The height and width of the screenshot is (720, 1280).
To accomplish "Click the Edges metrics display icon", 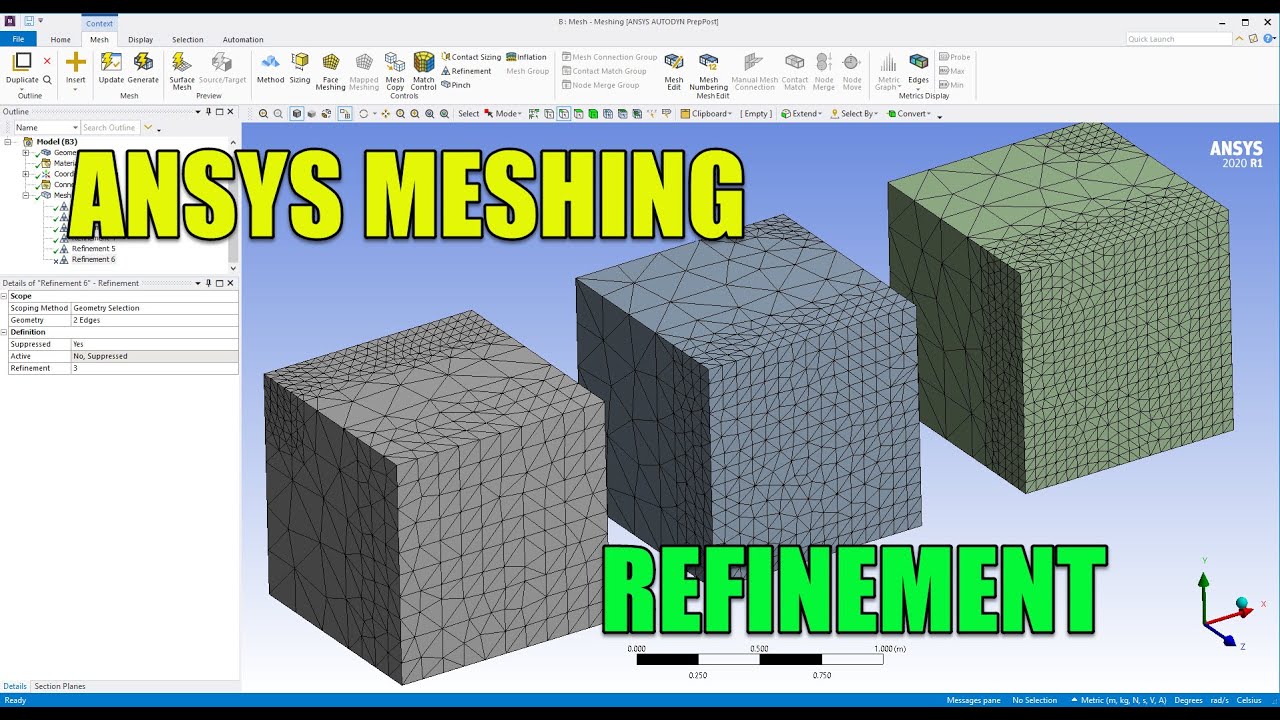I will point(918,62).
